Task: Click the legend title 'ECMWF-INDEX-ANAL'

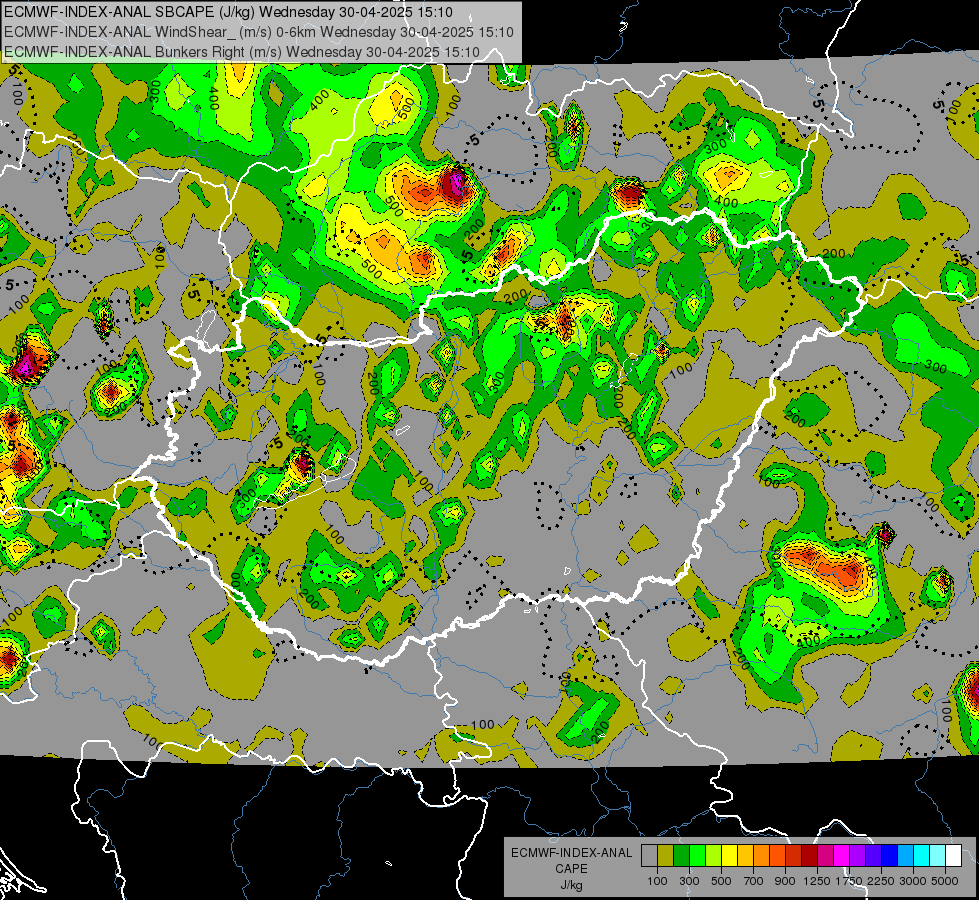Action: click(571, 853)
